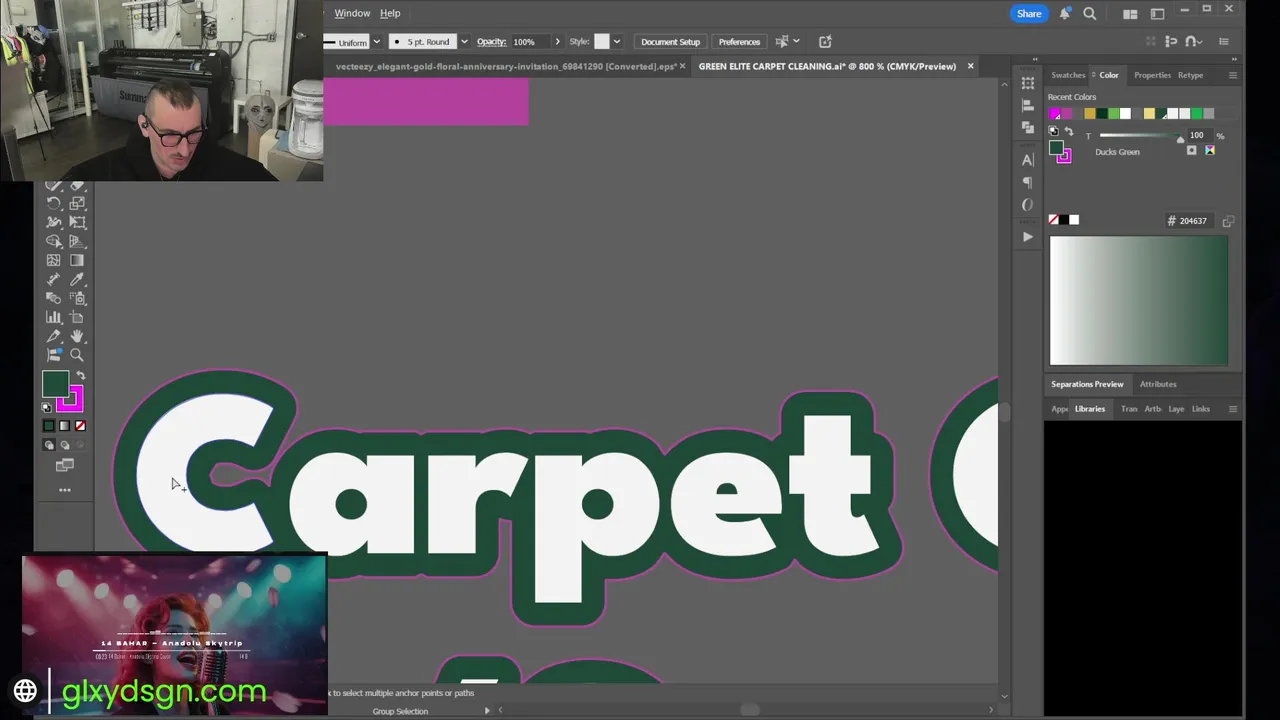Select the Width/Warp tool
1280x720 pixels.
54,222
